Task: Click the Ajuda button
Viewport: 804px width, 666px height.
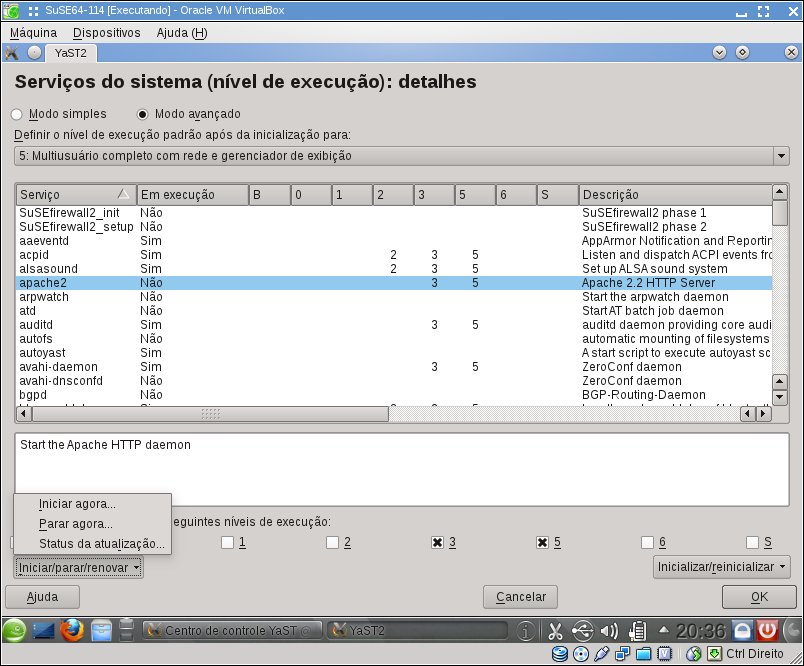Action: (43, 597)
